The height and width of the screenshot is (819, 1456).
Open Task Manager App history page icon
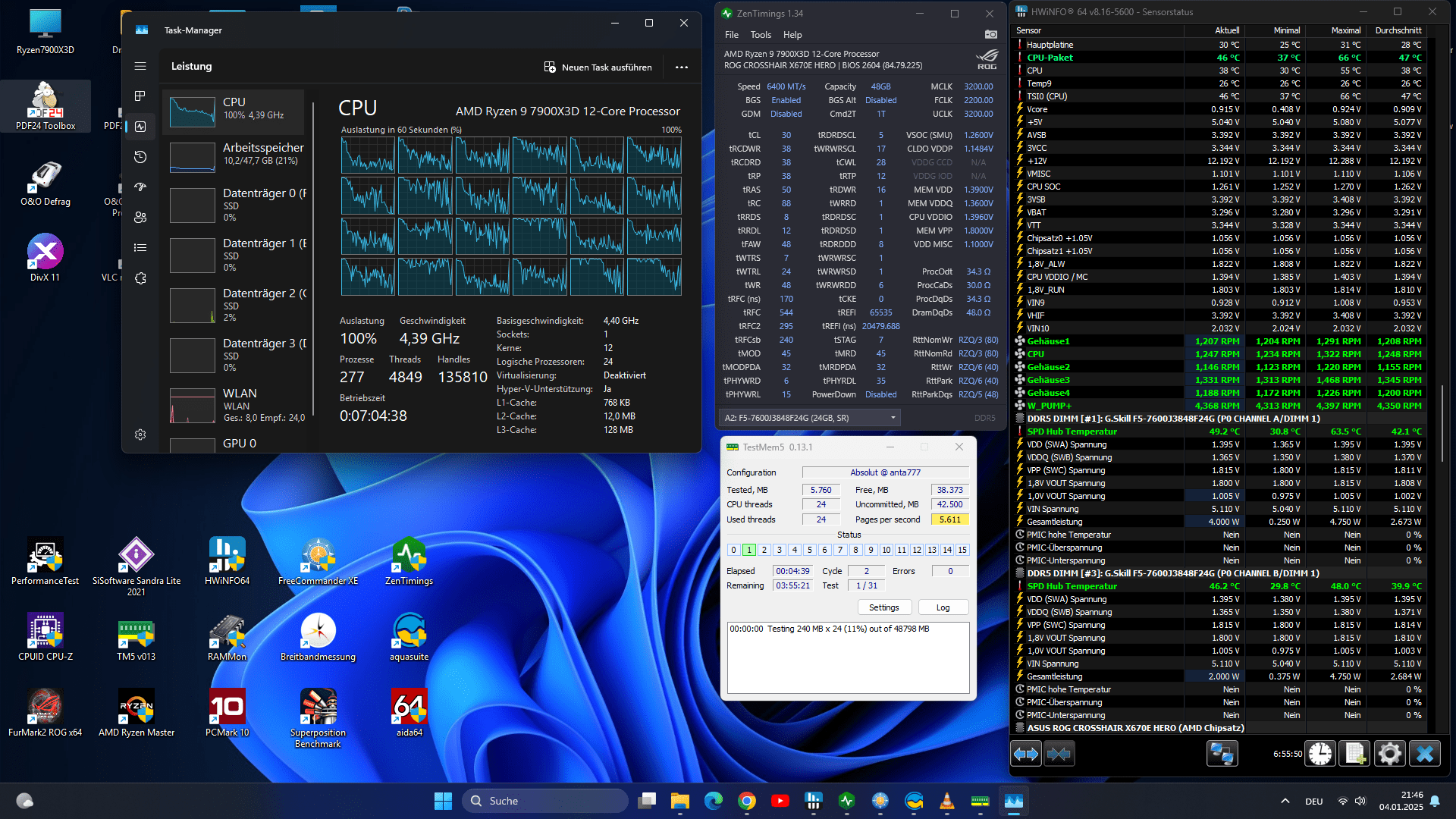coord(140,157)
